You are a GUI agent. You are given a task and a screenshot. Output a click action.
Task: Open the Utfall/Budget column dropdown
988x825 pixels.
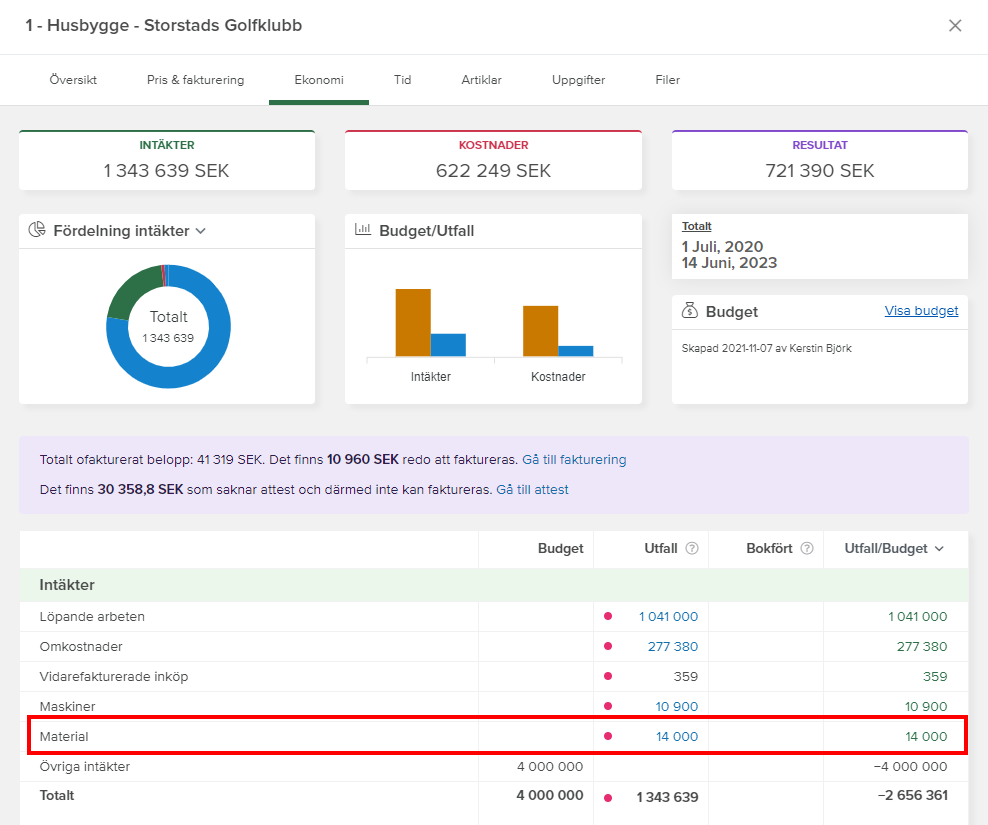tap(938, 549)
